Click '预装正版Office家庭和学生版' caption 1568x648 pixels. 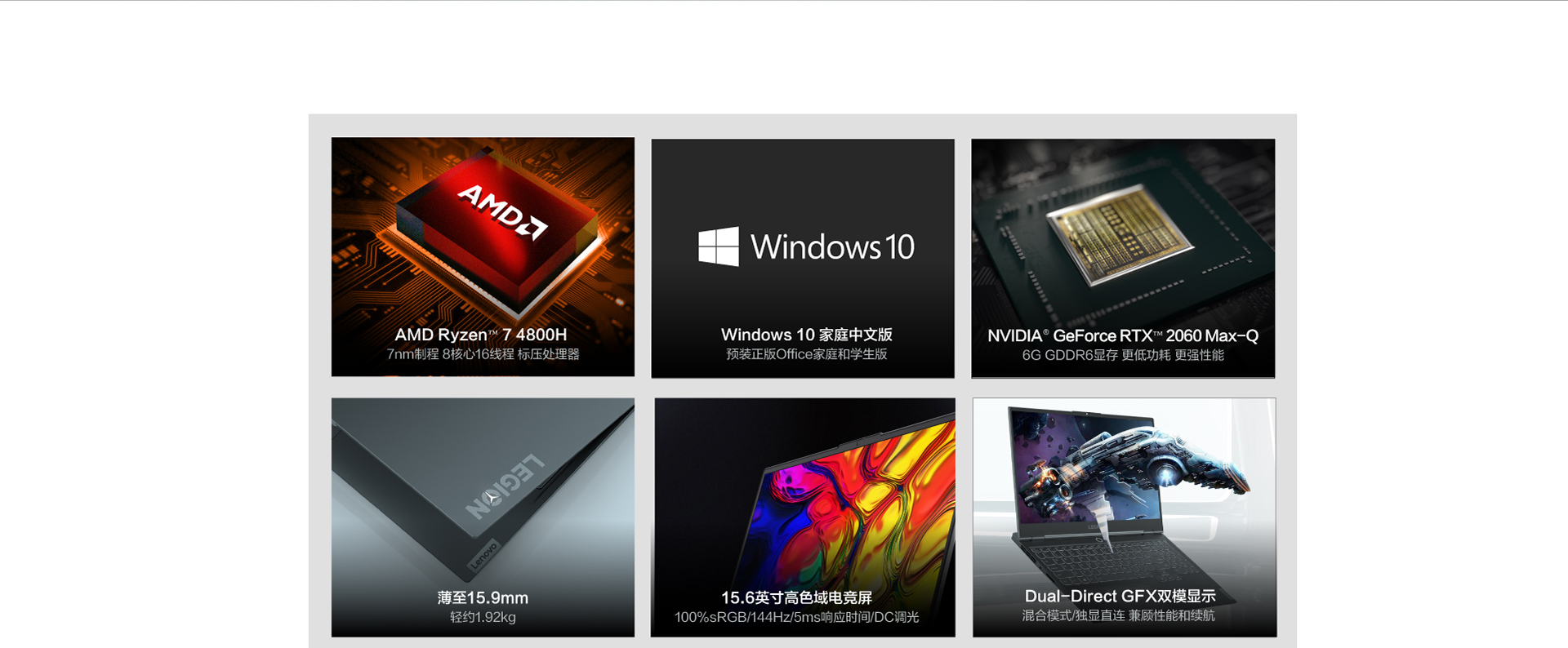[806, 354]
